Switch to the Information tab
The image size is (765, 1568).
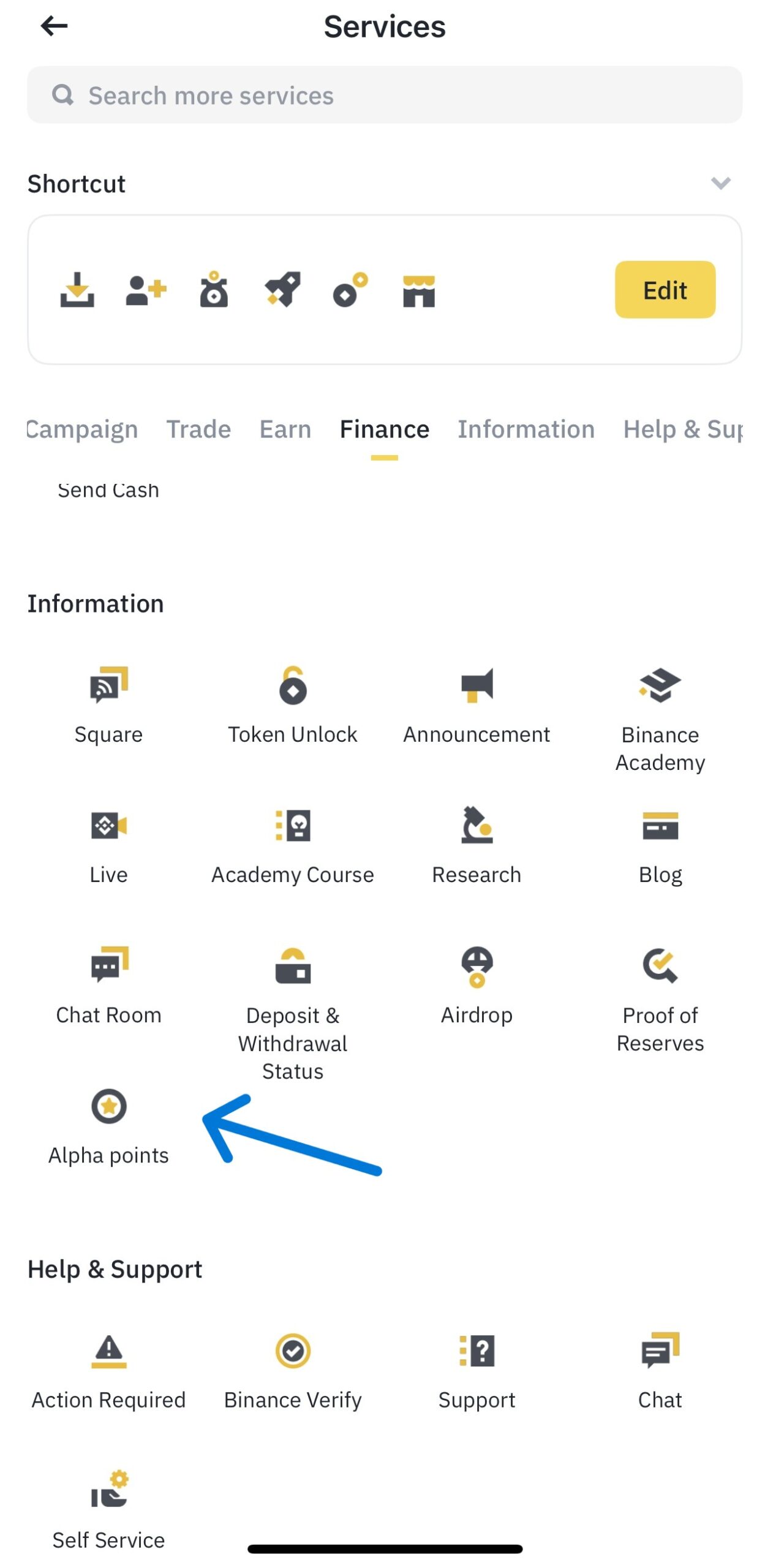[x=526, y=429]
